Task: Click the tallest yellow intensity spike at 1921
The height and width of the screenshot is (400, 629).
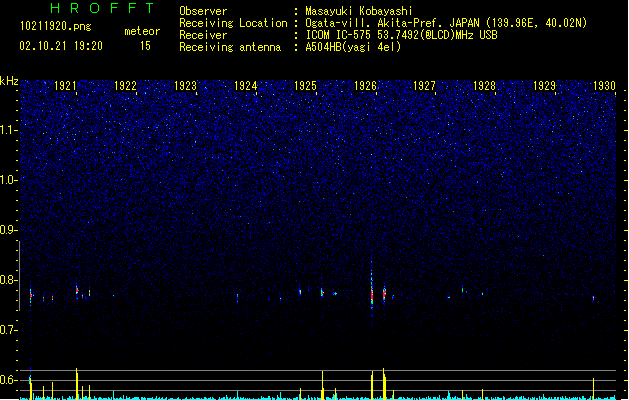Action: point(77,383)
